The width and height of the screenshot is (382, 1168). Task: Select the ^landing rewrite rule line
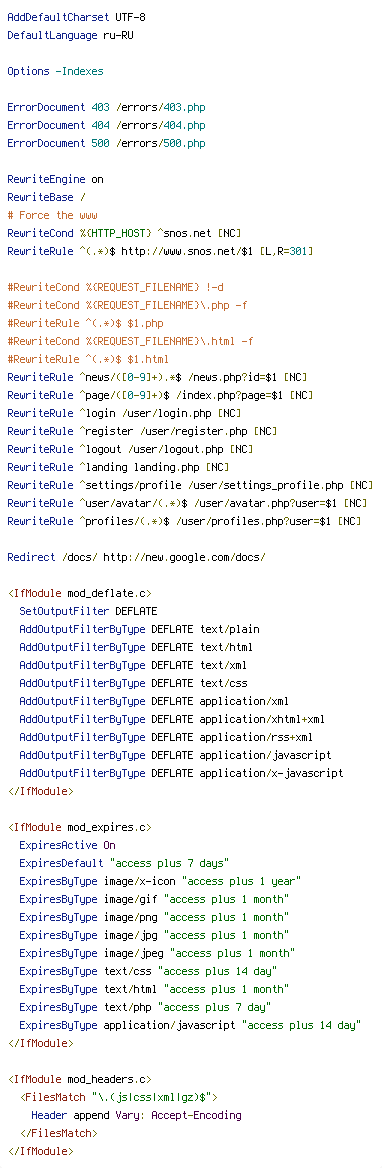tap(118, 468)
